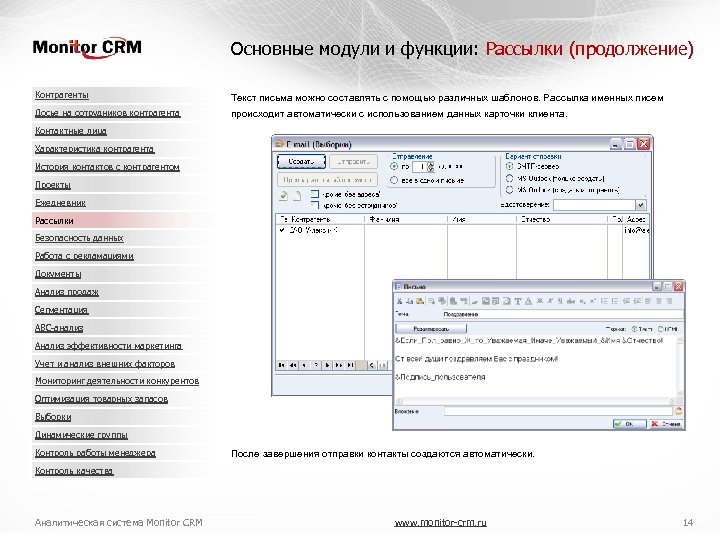The width and height of the screenshot is (720, 540).
Task: Open the Документы sidebar link
Action: [58, 274]
